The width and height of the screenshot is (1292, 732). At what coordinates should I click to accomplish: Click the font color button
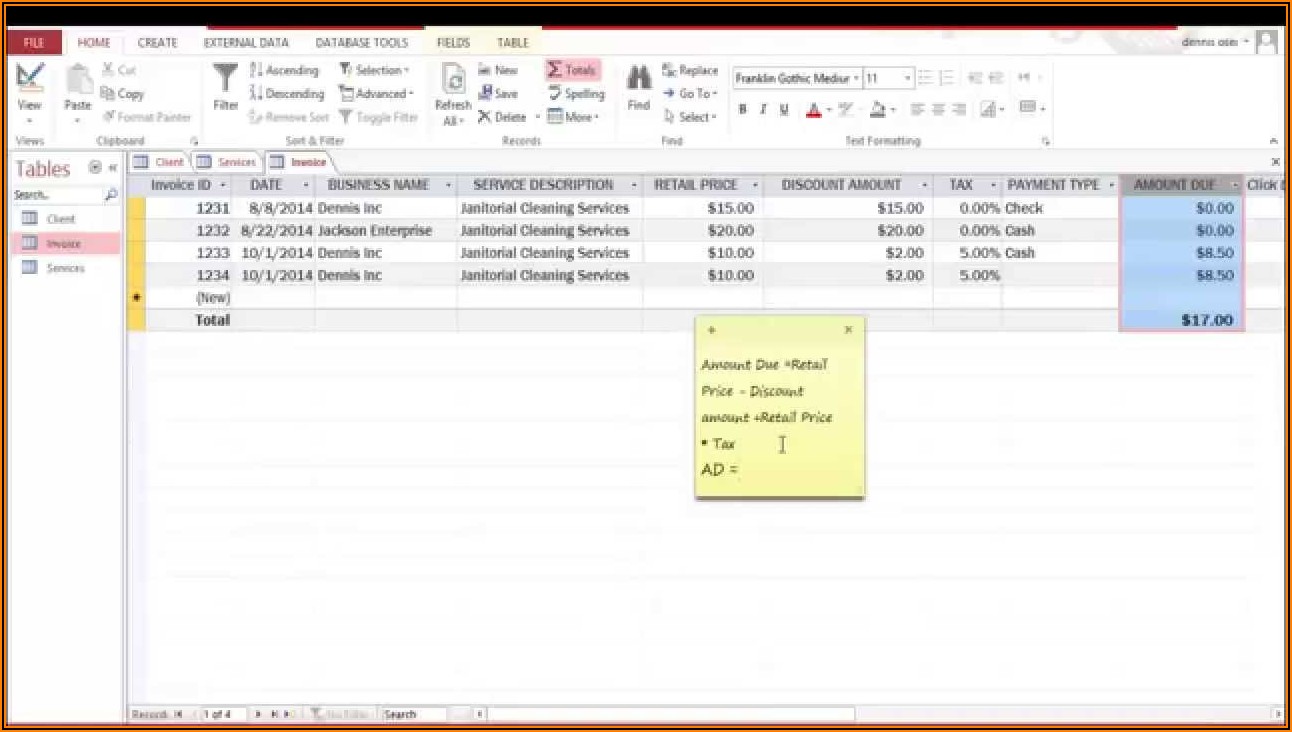pyautogui.click(x=814, y=110)
